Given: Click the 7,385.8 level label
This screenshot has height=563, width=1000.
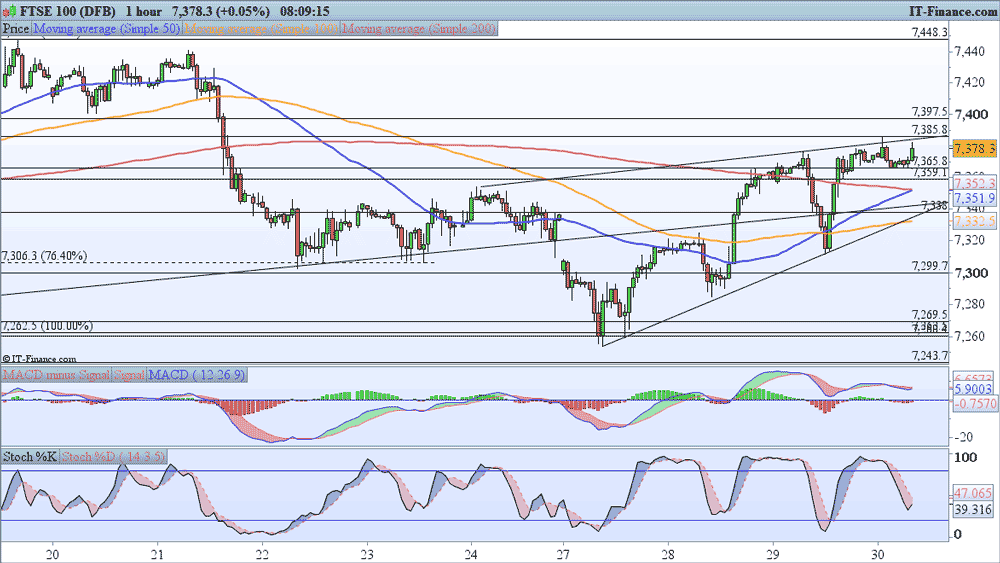Looking at the screenshot, I should pyautogui.click(x=929, y=129).
